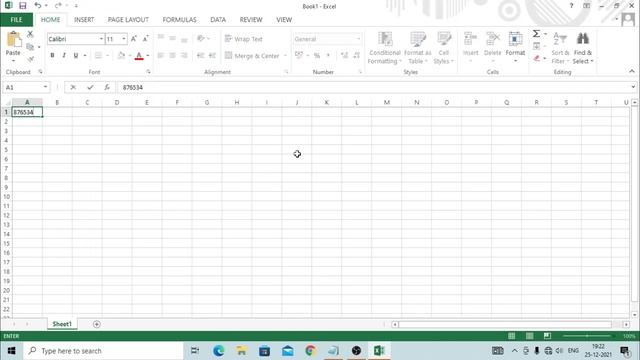640x360 pixels.
Task: Select the Sheet1 tab
Action: tap(62, 324)
